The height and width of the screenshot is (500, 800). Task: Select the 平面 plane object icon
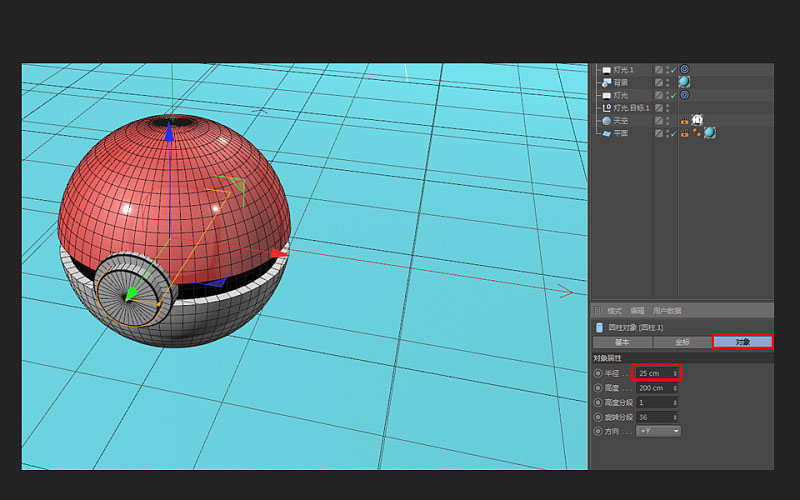click(606, 132)
